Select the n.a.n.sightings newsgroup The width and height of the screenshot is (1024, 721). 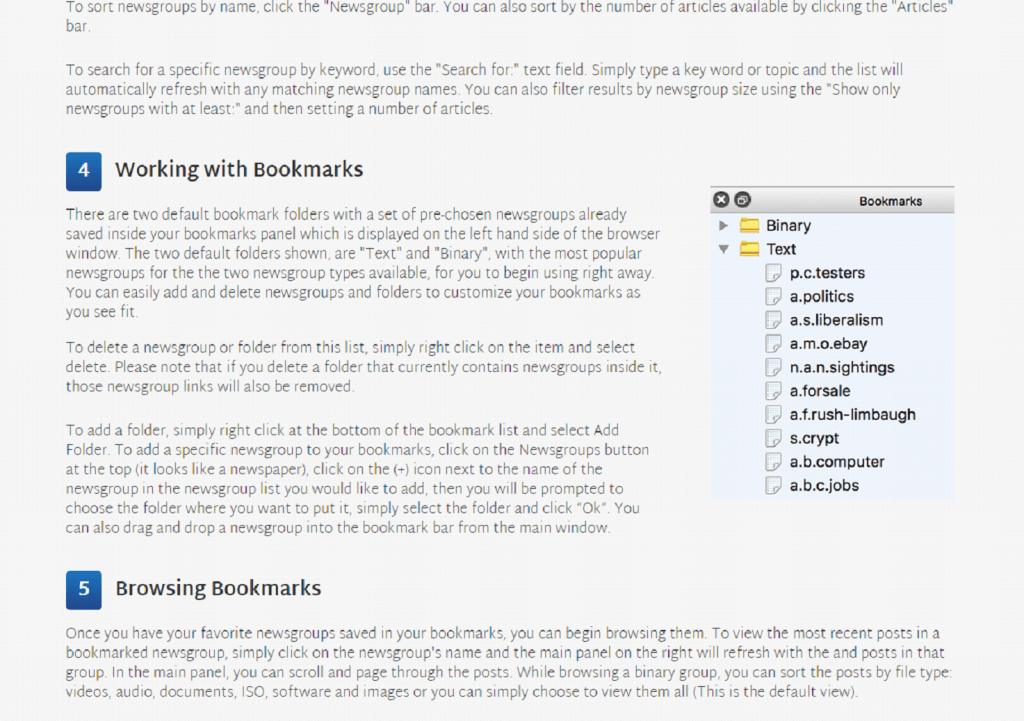pos(842,367)
